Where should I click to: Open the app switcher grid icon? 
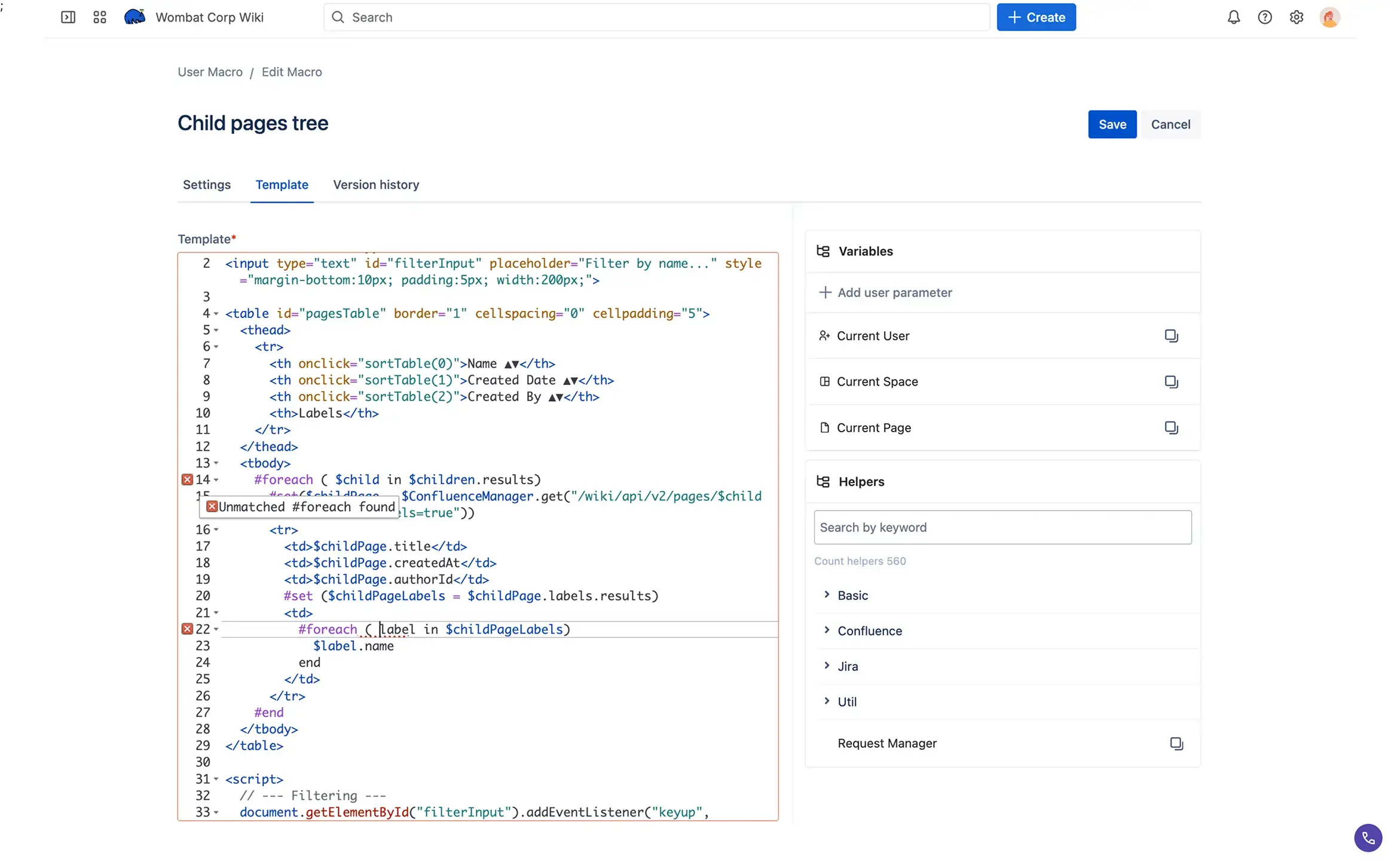[x=100, y=17]
